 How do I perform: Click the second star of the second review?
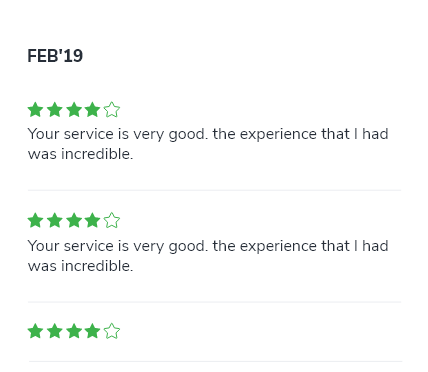click(55, 220)
